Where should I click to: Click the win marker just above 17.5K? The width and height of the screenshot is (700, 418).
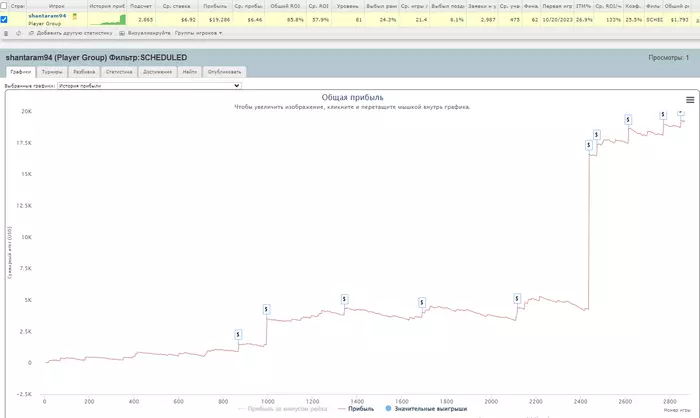[596, 134]
